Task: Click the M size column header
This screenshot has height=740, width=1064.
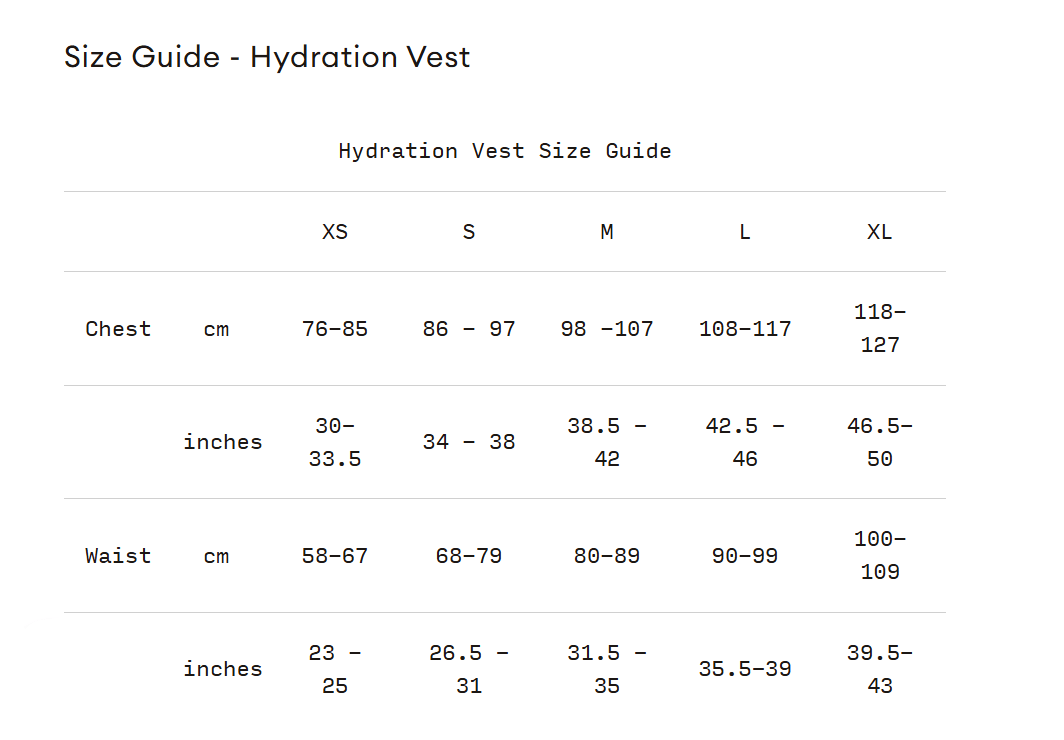Action: tap(607, 232)
